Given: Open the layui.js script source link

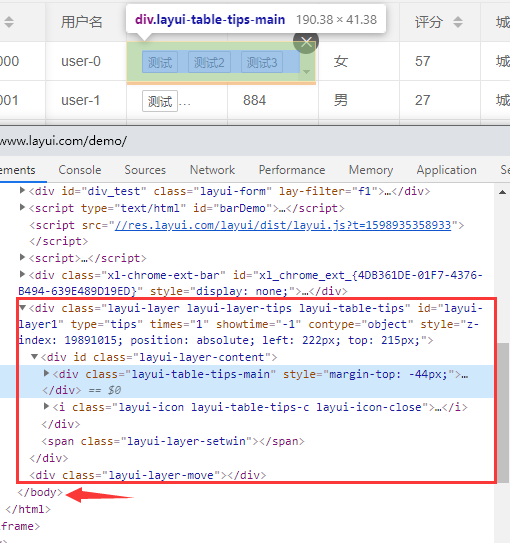Looking at the screenshot, I should 283,225.
